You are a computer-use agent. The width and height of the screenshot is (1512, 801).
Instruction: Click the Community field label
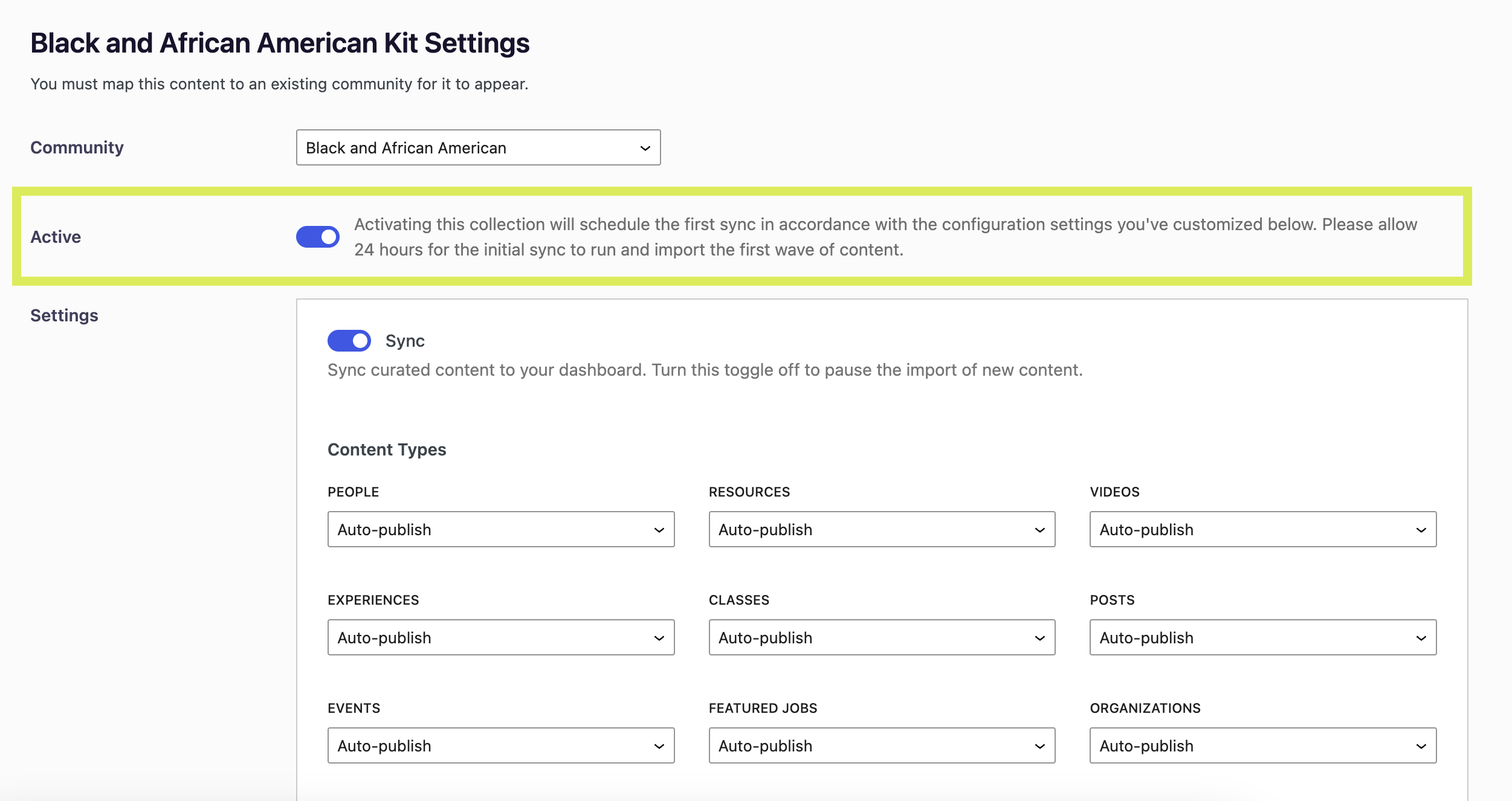[x=77, y=147]
